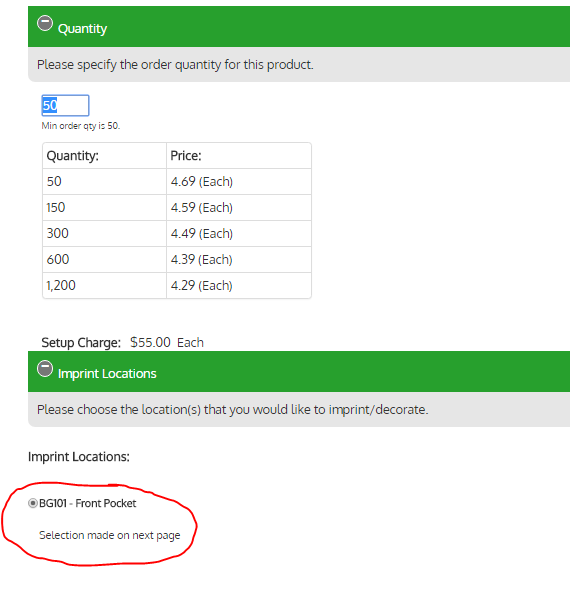The width and height of the screenshot is (570, 611).
Task: Click Selection made on next page text
Action: [x=109, y=535]
